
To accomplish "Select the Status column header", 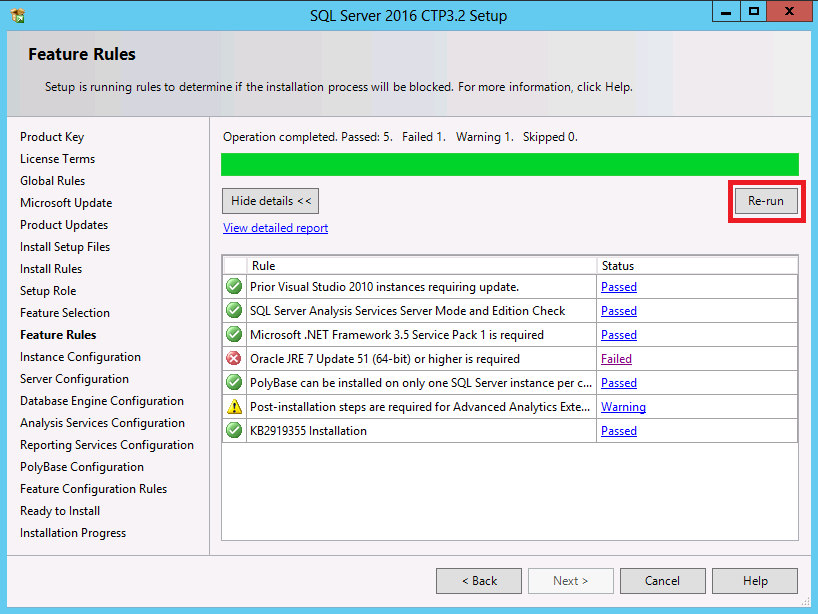I will tap(697, 266).
